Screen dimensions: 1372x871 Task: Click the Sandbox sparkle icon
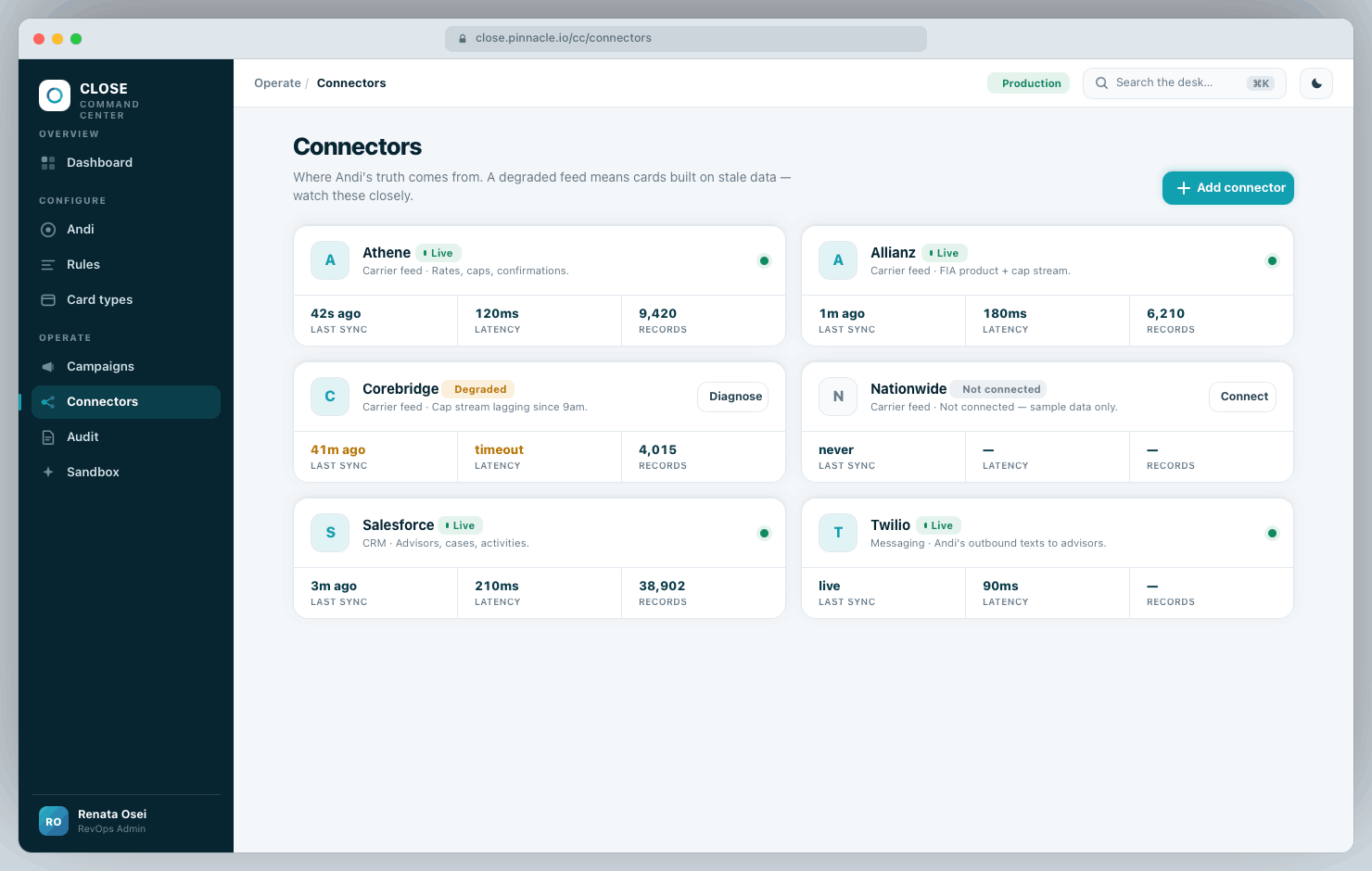click(x=48, y=473)
